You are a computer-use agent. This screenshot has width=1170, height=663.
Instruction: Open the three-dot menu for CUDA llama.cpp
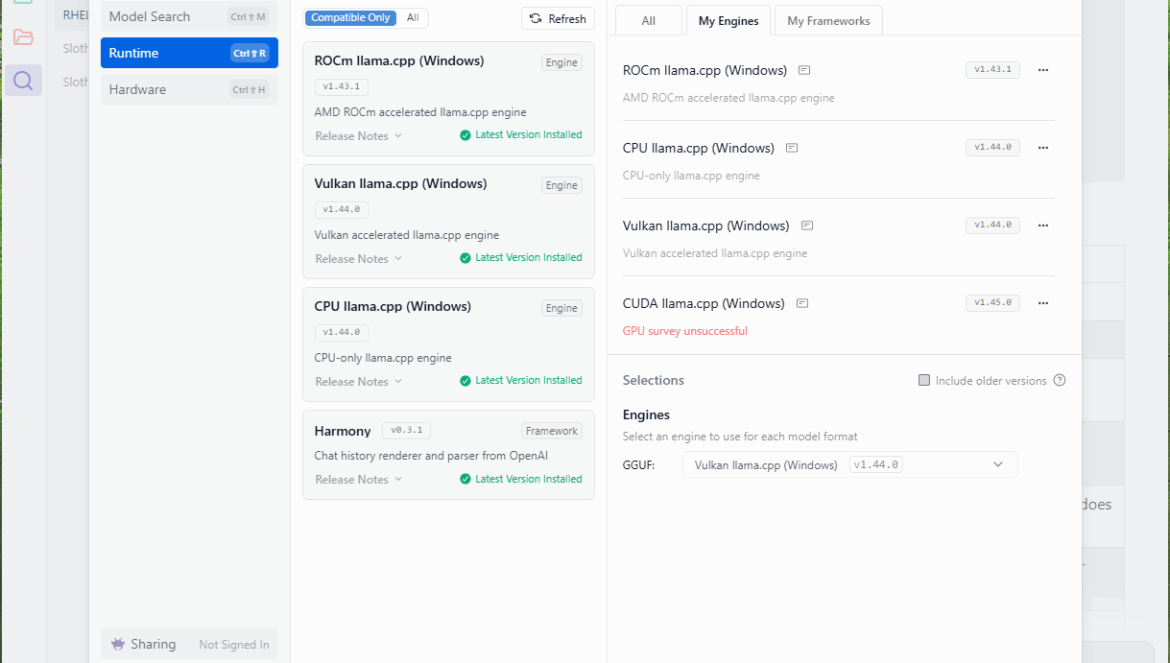coord(1043,303)
